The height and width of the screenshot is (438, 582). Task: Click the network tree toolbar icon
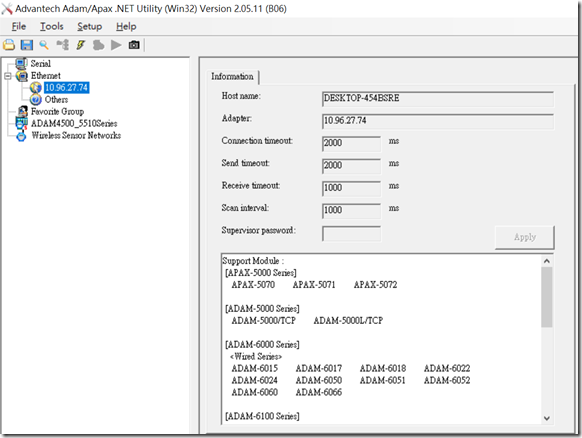[x=62, y=45]
